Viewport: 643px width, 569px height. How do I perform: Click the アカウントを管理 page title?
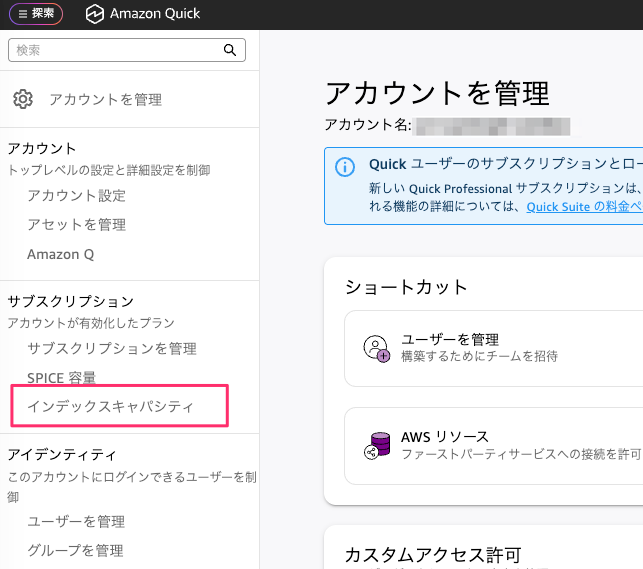coord(437,93)
